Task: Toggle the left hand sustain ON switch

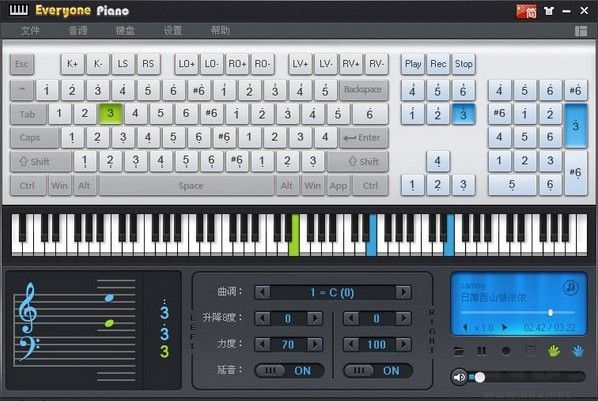Action: point(289,370)
